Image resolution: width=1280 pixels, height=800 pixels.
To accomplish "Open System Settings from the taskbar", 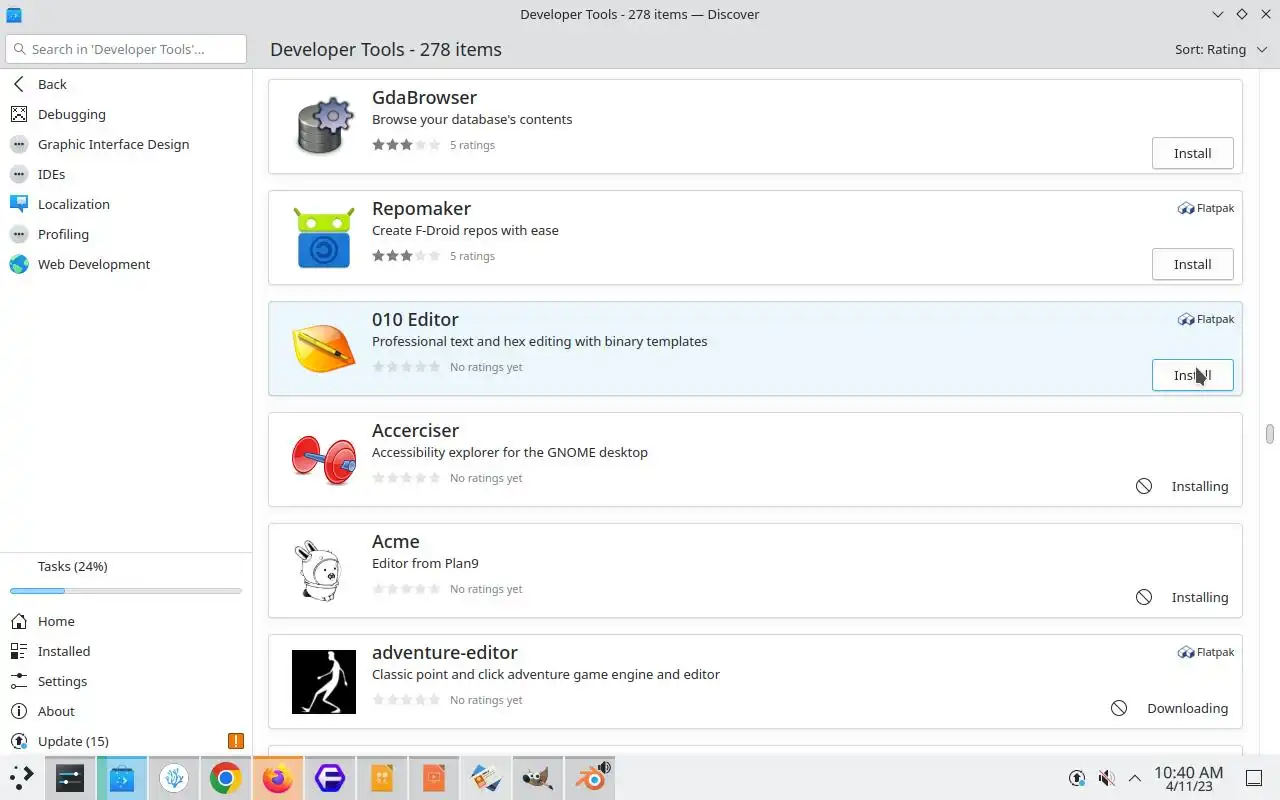I will [x=70, y=777].
